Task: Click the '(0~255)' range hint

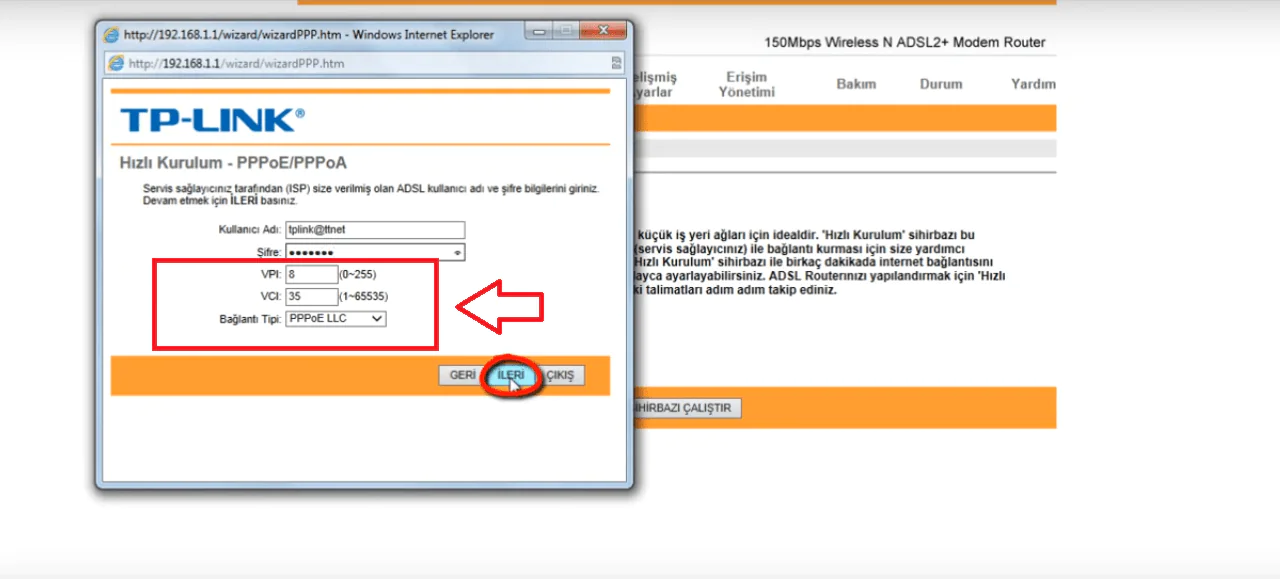Action: [x=358, y=274]
